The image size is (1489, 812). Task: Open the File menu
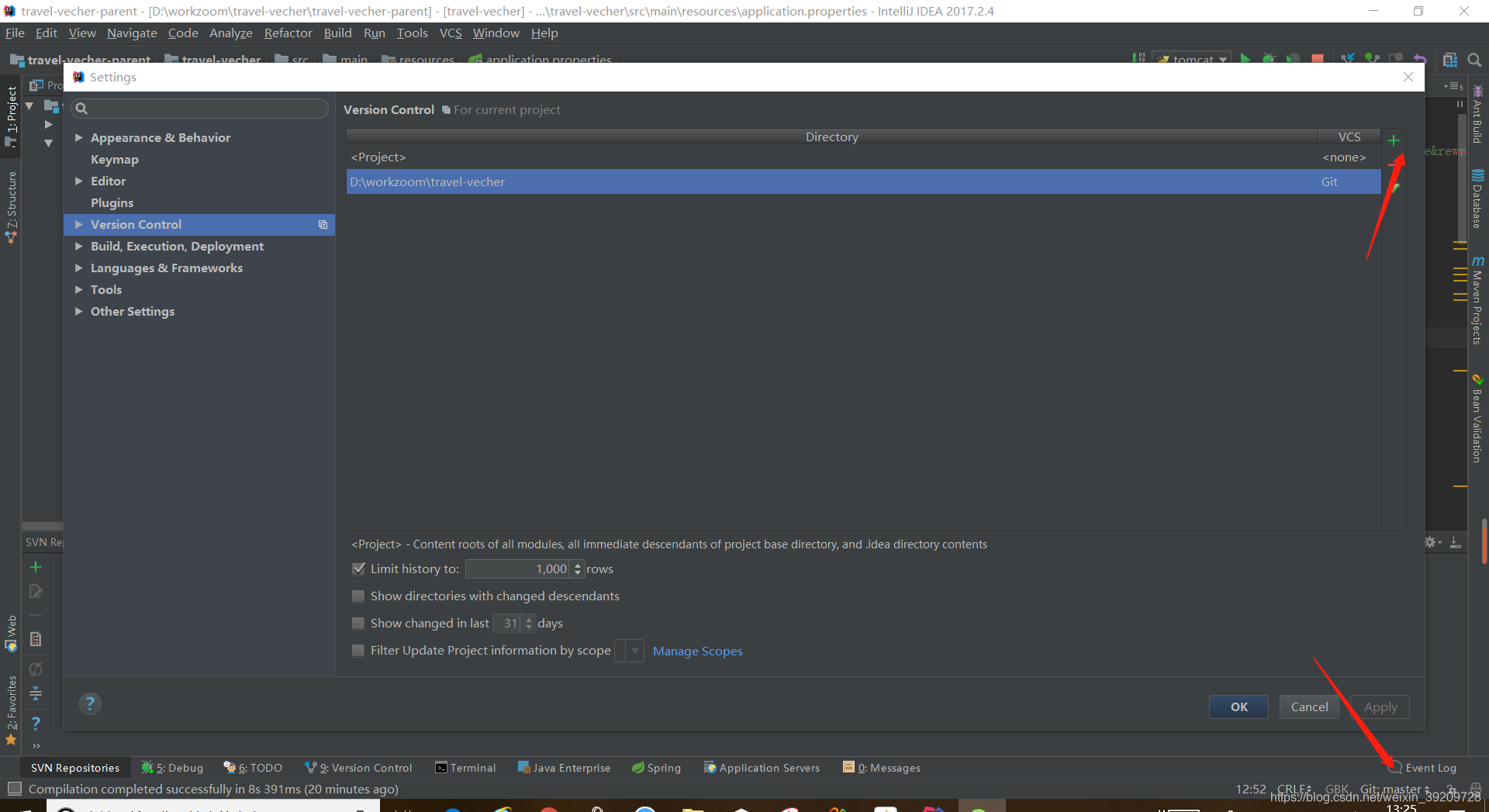pyautogui.click(x=15, y=33)
